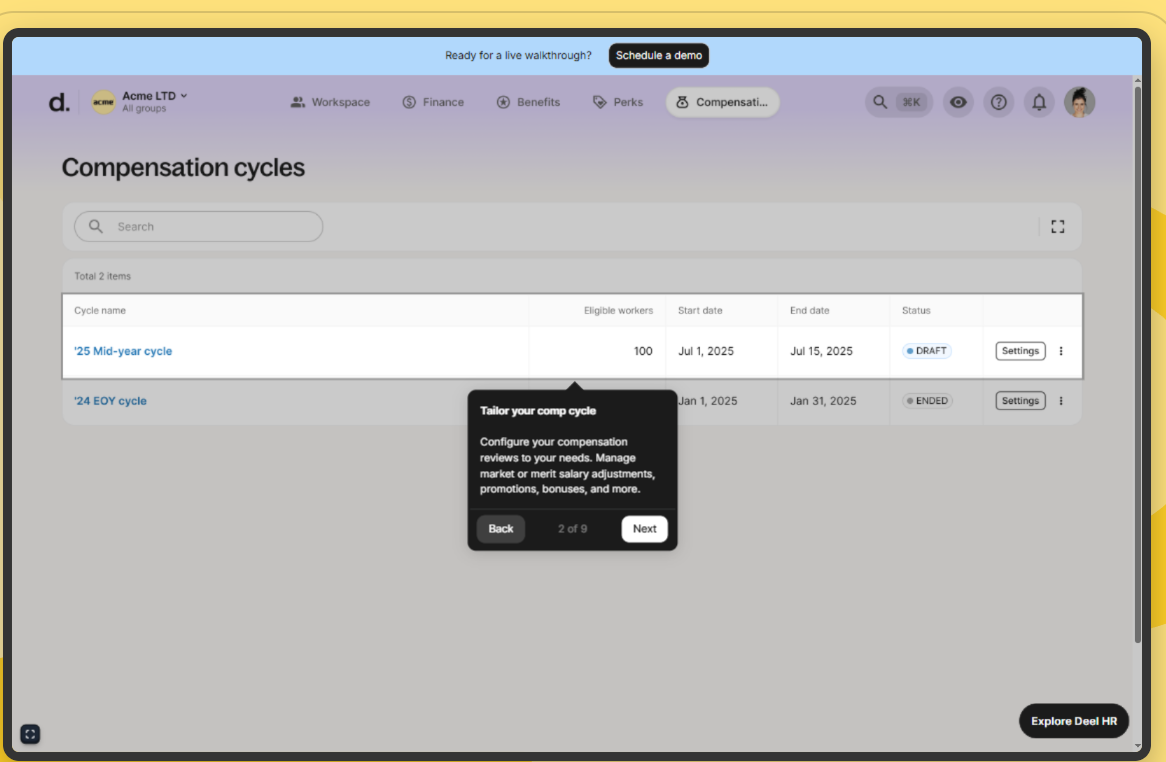1166x762 pixels.
Task: Toggle the eye visibility icon in header
Action: (x=958, y=102)
